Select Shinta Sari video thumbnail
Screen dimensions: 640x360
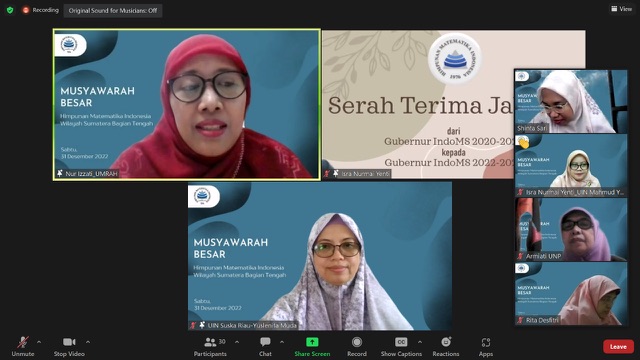pos(571,101)
